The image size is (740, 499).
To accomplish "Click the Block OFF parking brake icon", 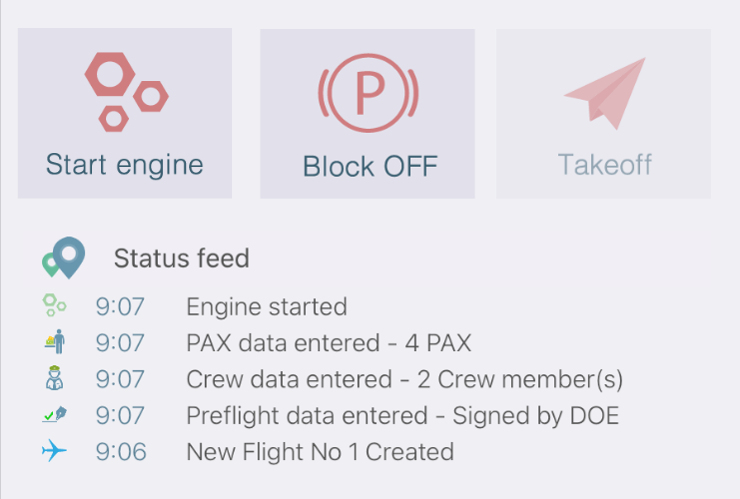I will point(368,93).
